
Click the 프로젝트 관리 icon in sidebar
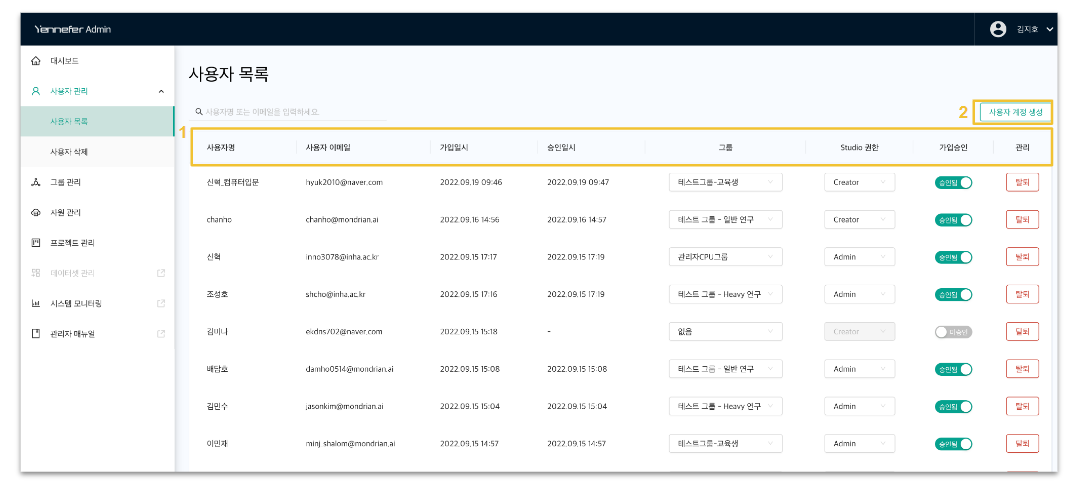pyautogui.click(x=36, y=242)
